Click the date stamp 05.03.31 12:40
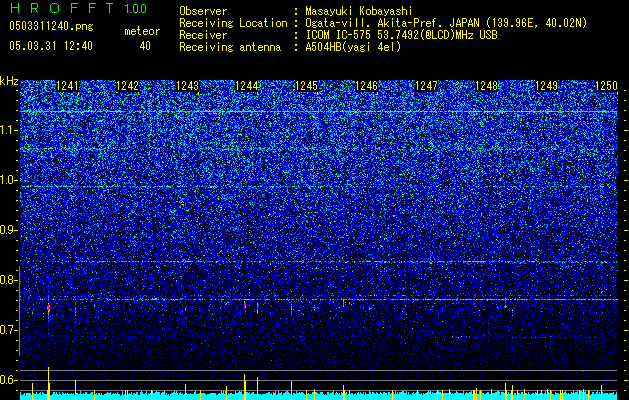Viewport: 629px width, 400px height. pos(51,46)
